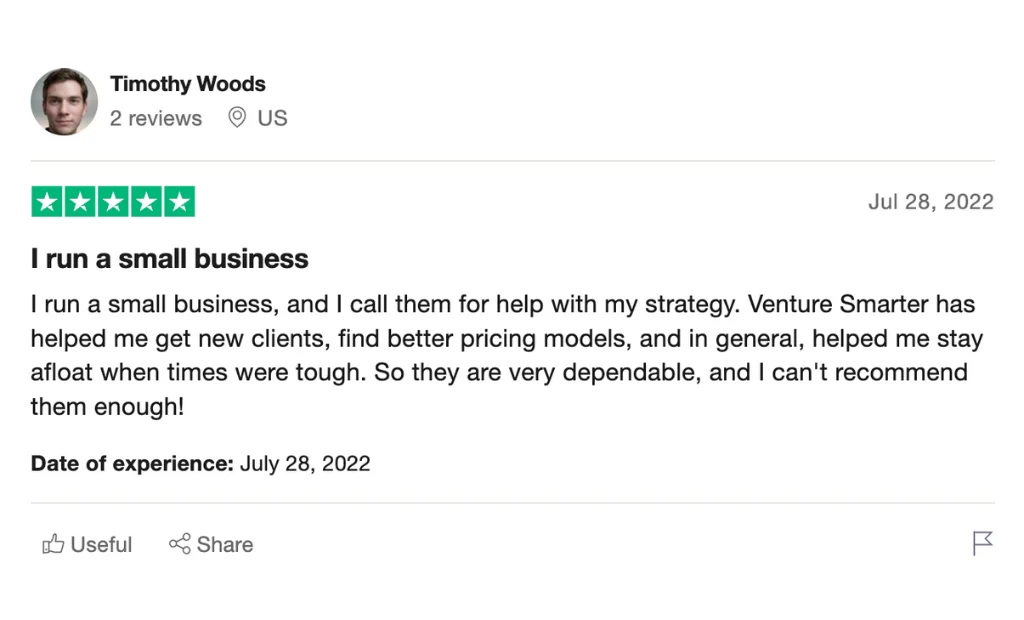Image resolution: width=1024 pixels, height=620 pixels.
Task: Select the first green rating star
Action: coord(45,201)
